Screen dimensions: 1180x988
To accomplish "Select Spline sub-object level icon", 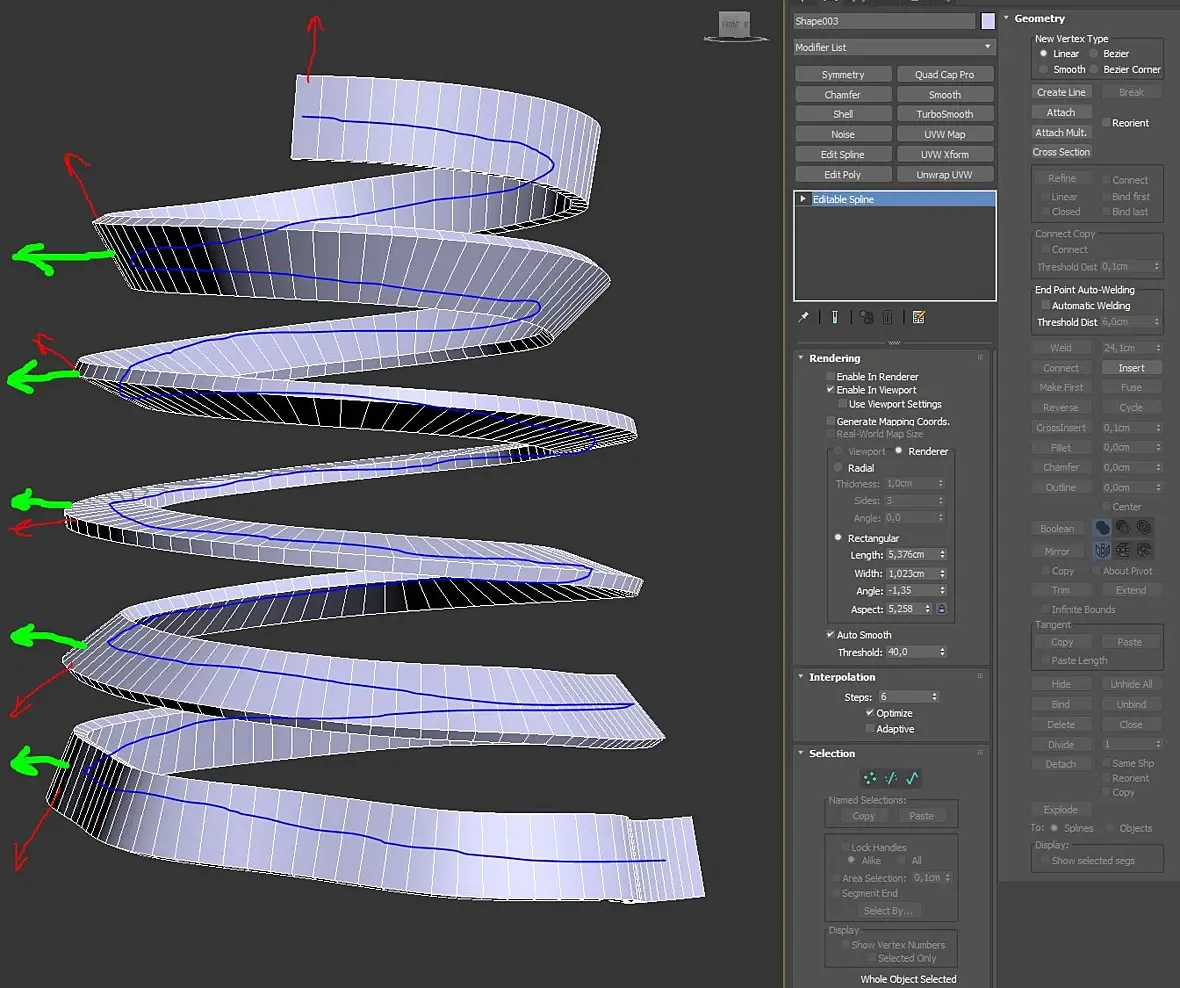I will click(911, 778).
